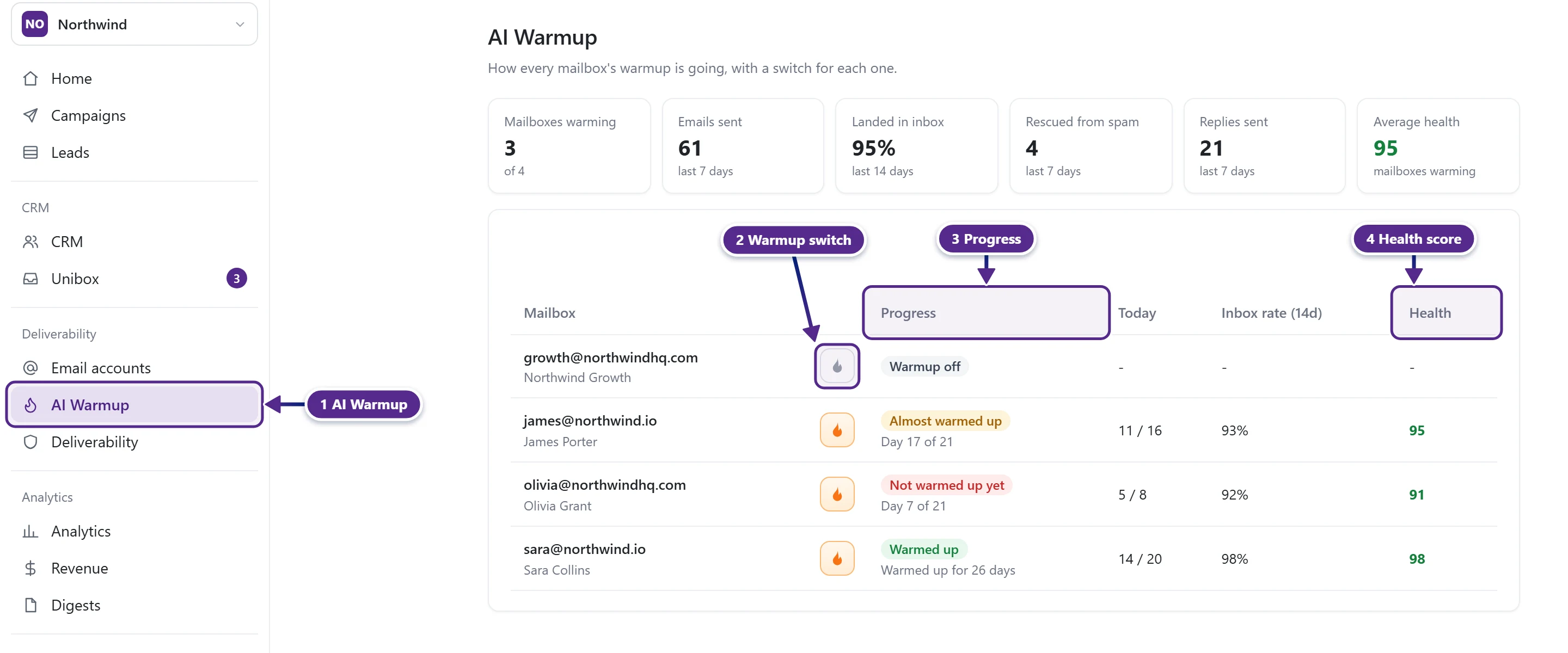Screen dimensions: 1568x653
Task: Click the Email accounts at-sign icon
Action: (30, 368)
